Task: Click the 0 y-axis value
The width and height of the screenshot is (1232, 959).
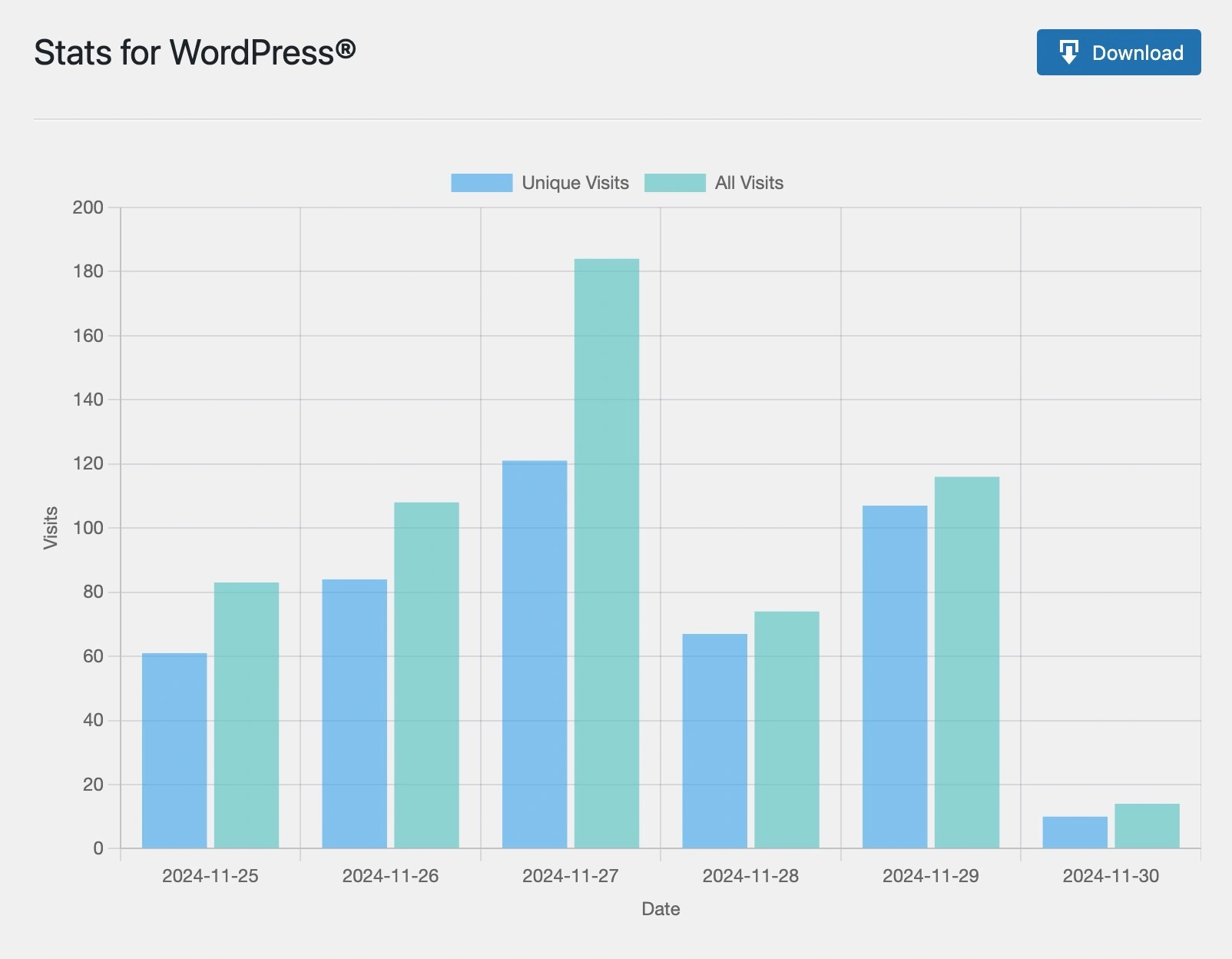Action: pyautogui.click(x=98, y=849)
